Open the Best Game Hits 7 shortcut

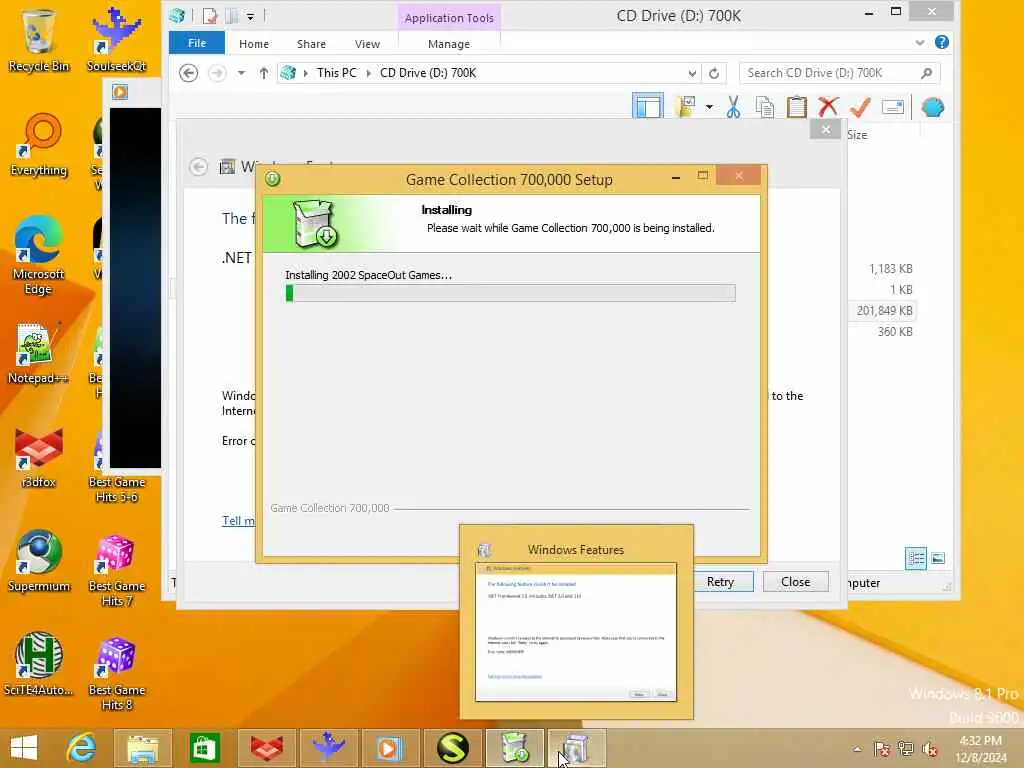click(x=117, y=571)
